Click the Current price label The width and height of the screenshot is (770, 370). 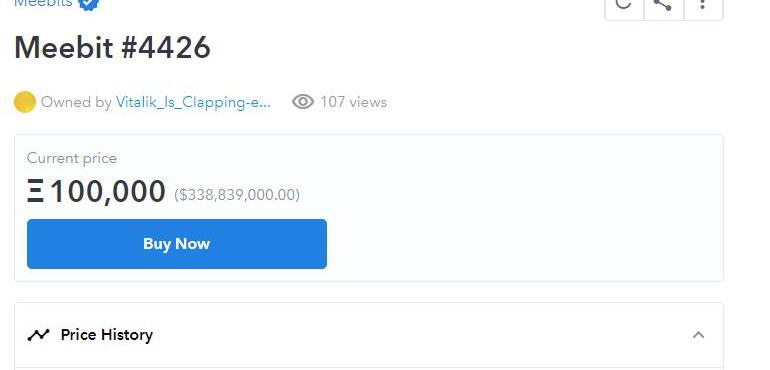tap(72, 158)
